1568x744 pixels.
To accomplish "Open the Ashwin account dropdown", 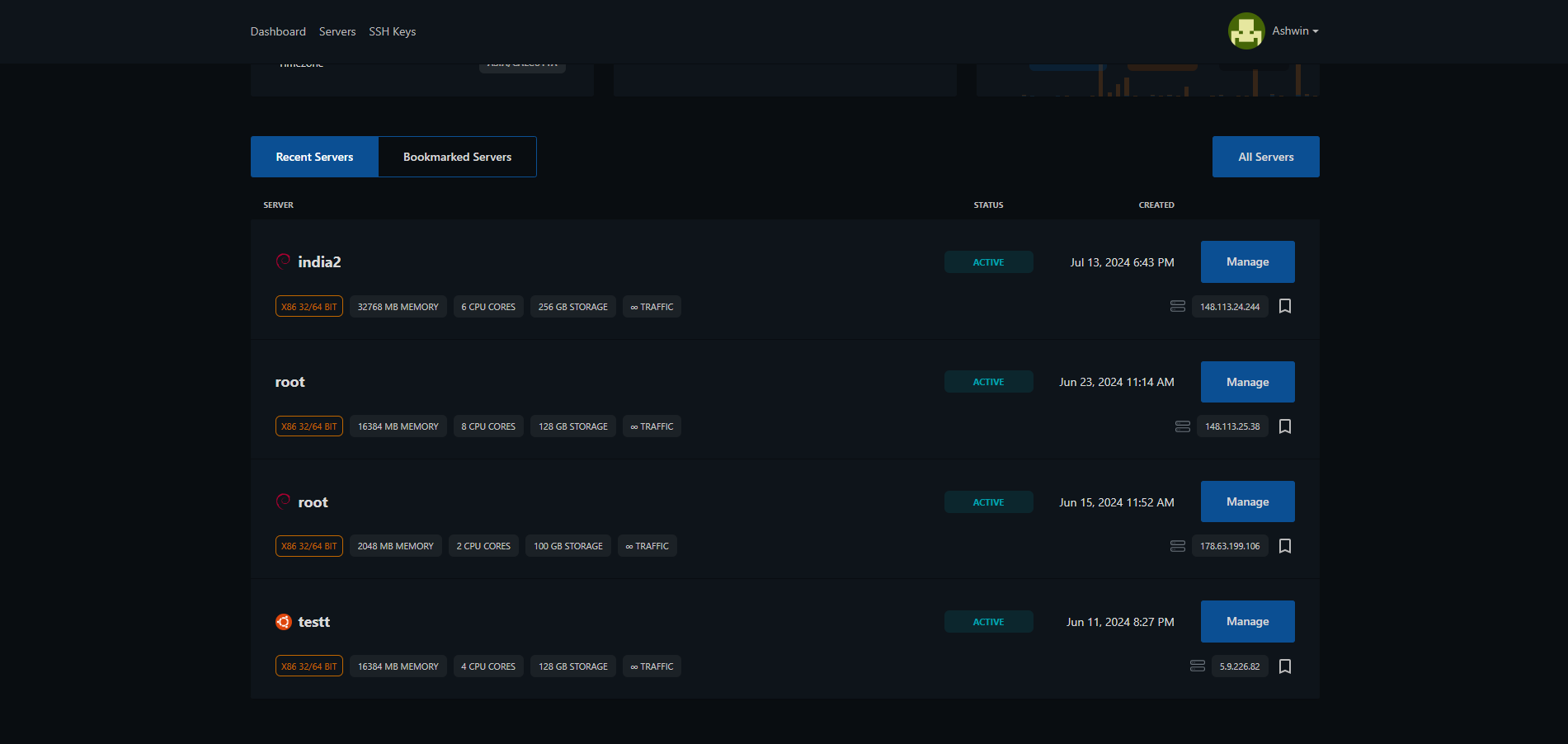I will click(1295, 31).
